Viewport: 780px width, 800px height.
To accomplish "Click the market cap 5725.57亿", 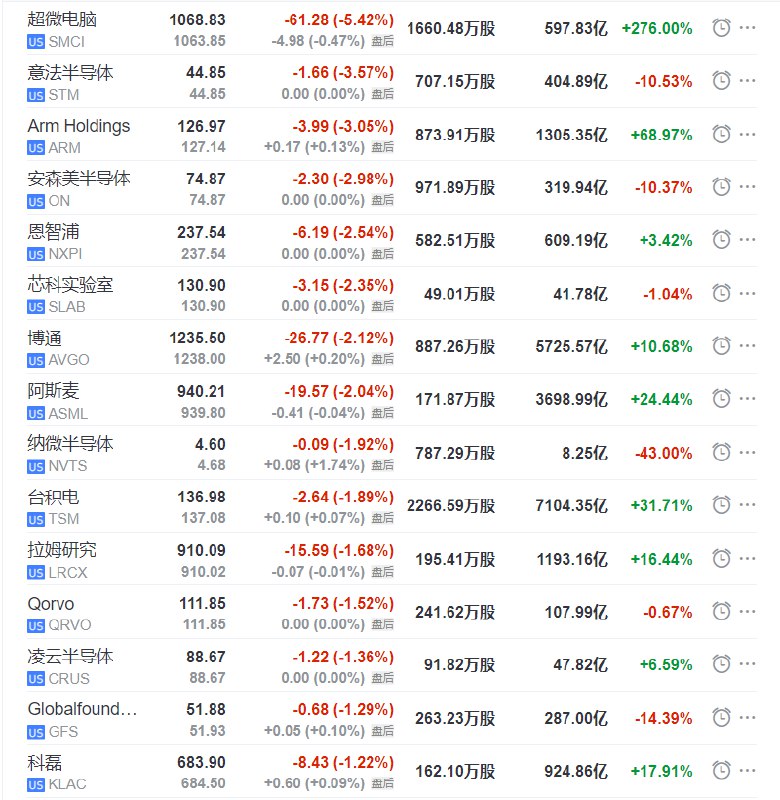I will point(571,347).
